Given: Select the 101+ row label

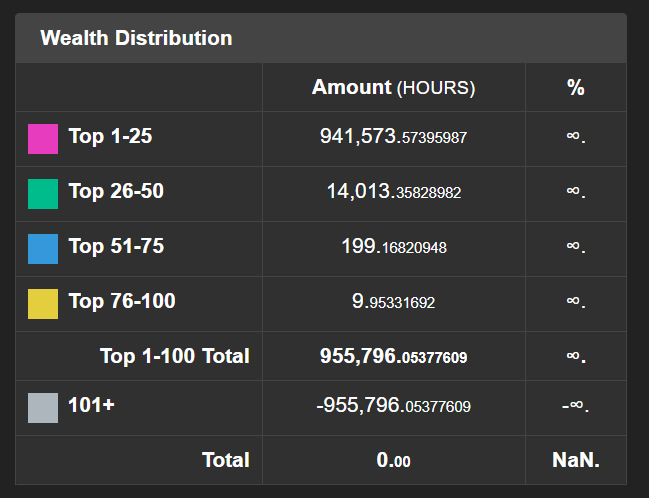Looking at the screenshot, I should pyautogui.click(x=91, y=405).
